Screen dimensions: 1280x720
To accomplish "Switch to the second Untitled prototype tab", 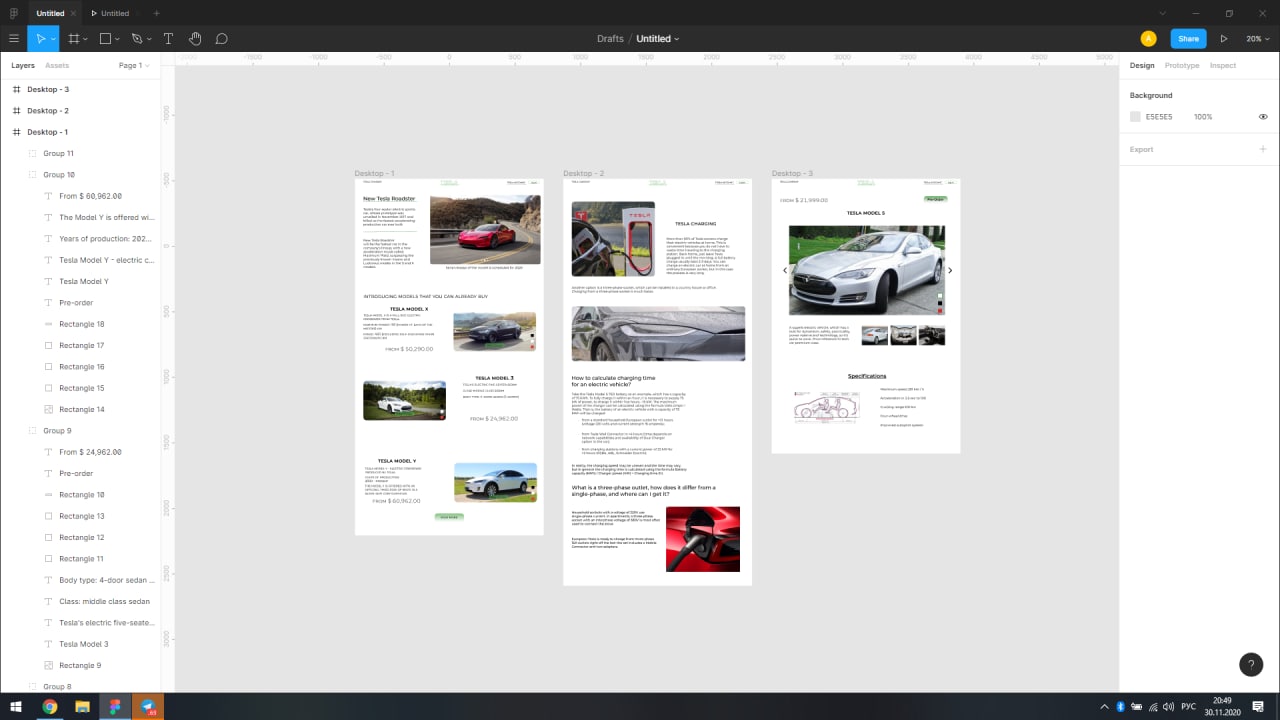I will point(110,13).
